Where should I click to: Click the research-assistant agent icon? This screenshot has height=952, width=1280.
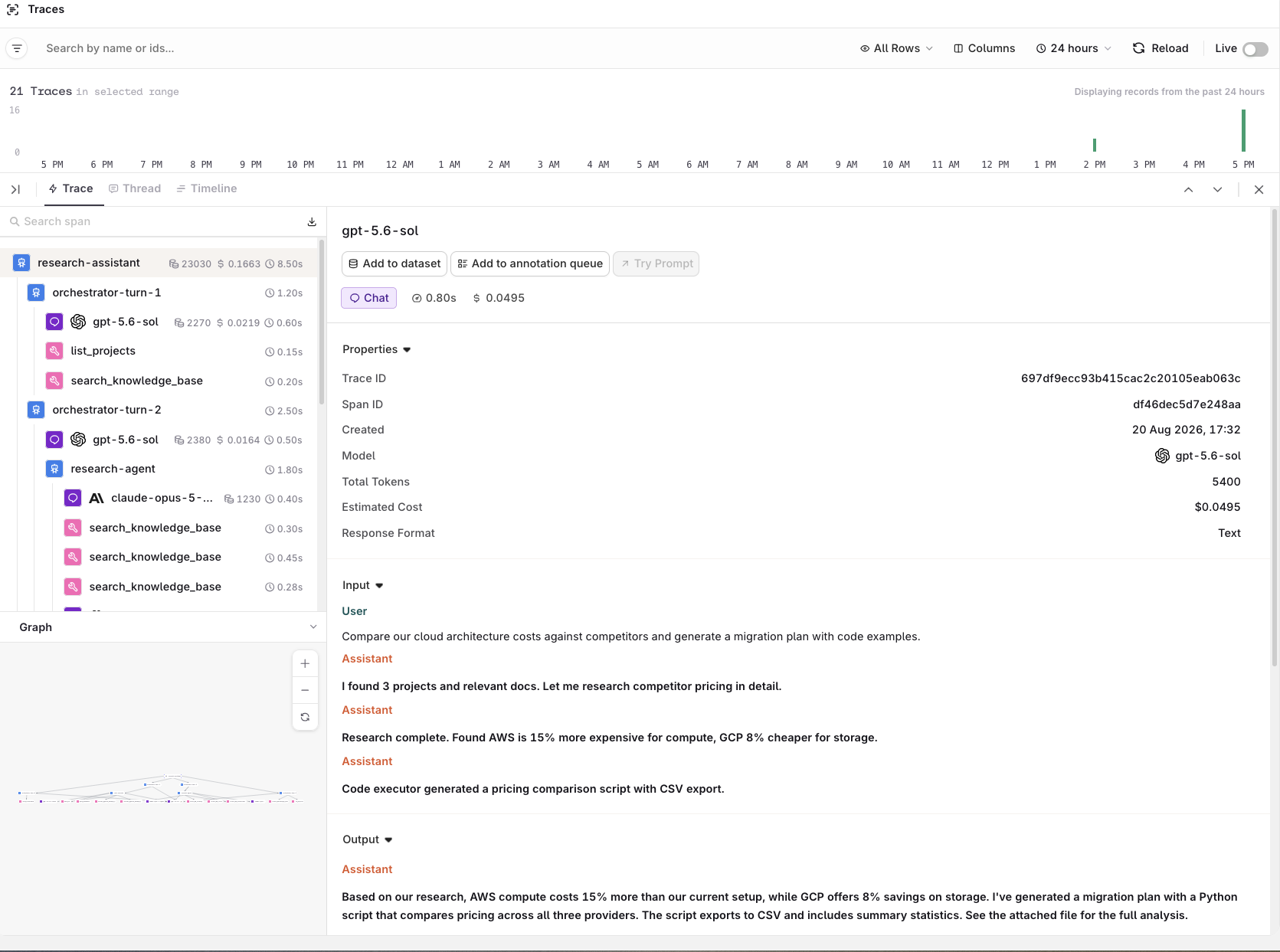tap(21, 263)
